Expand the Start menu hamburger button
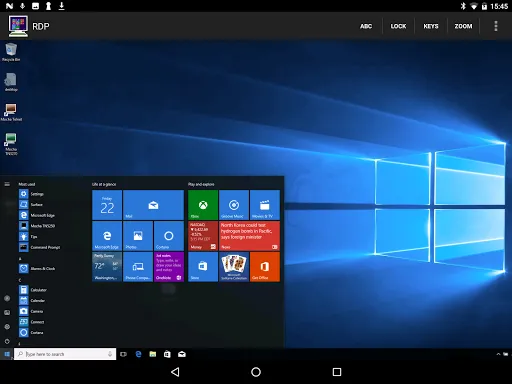This screenshot has height=384, width=512. (7, 184)
